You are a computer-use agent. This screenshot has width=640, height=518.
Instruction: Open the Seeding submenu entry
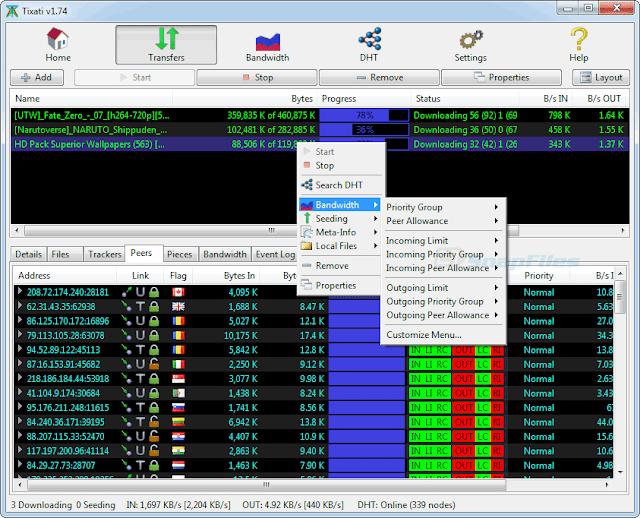tap(340, 219)
